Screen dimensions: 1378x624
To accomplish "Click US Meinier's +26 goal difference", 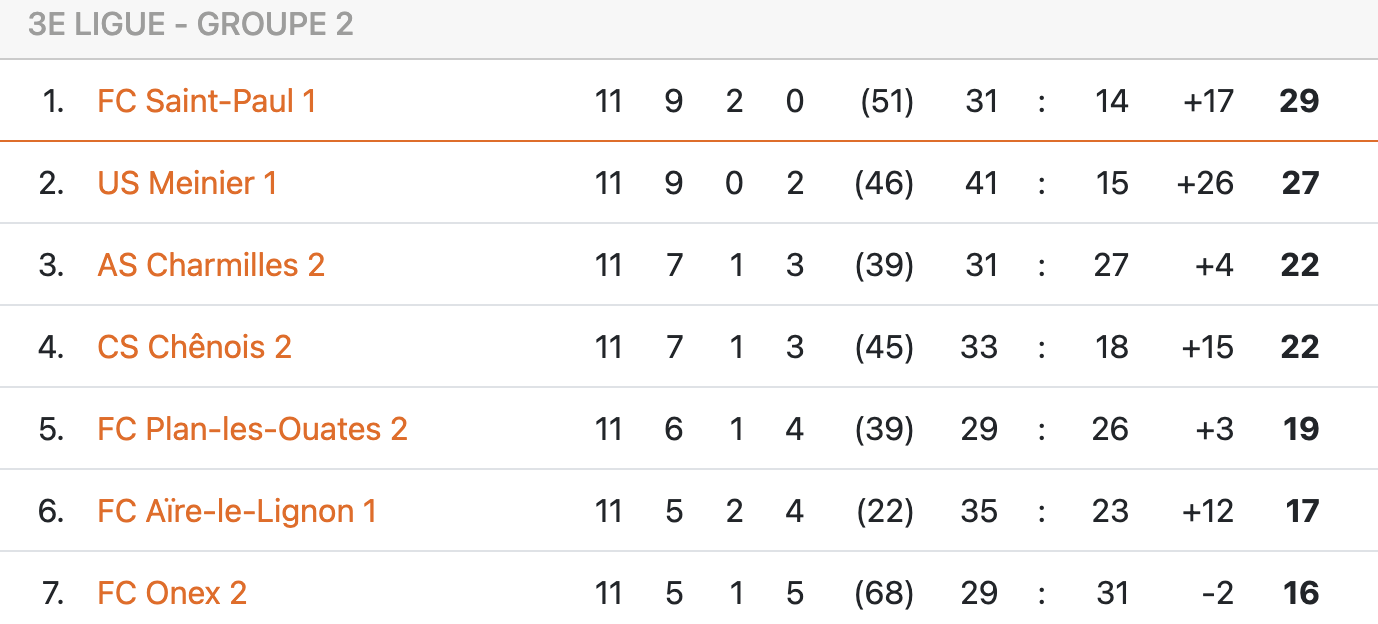I will tap(1207, 183).
